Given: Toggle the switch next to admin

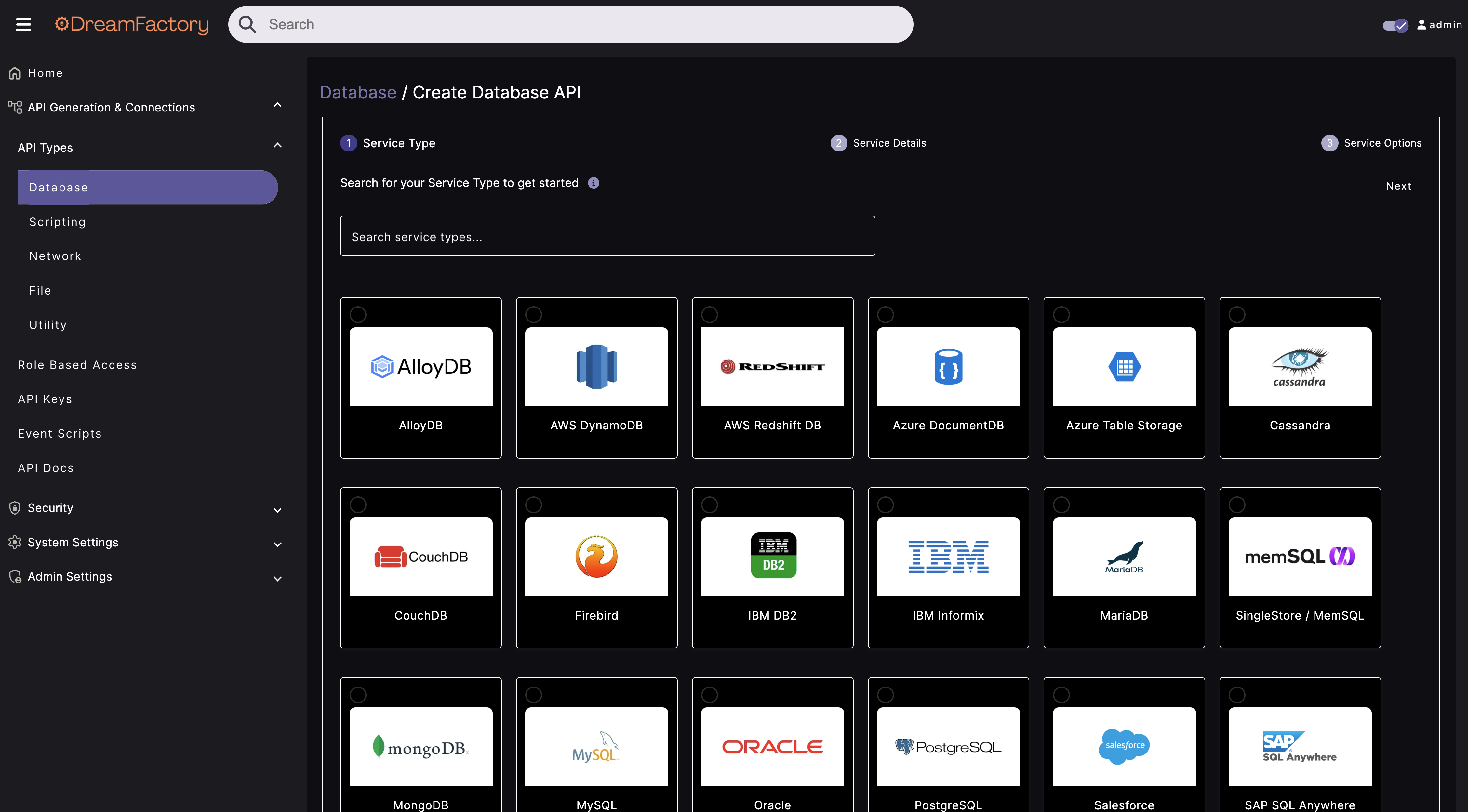Looking at the screenshot, I should [x=1395, y=24].
